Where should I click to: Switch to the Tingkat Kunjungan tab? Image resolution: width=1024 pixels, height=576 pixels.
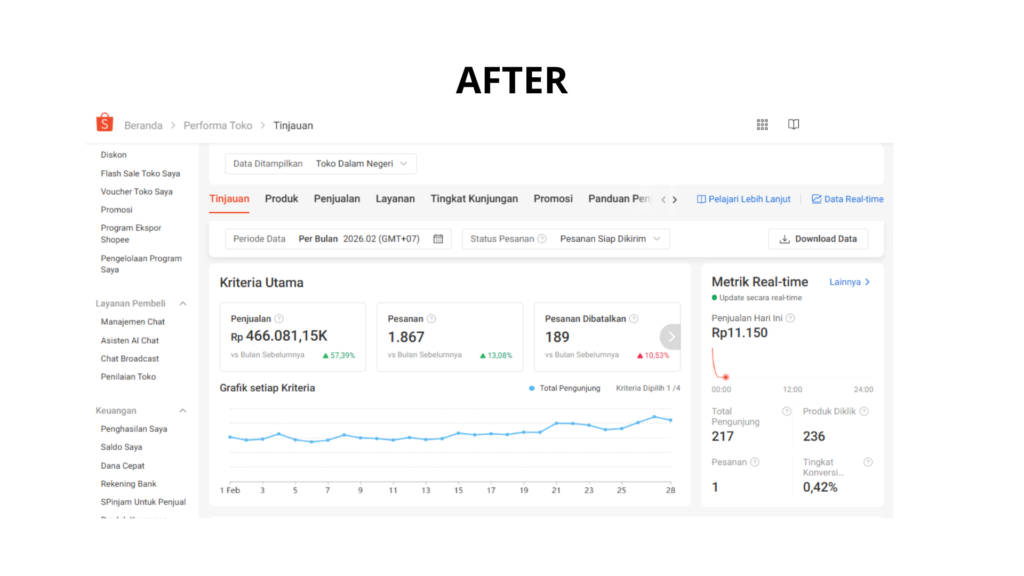point(474,199)
